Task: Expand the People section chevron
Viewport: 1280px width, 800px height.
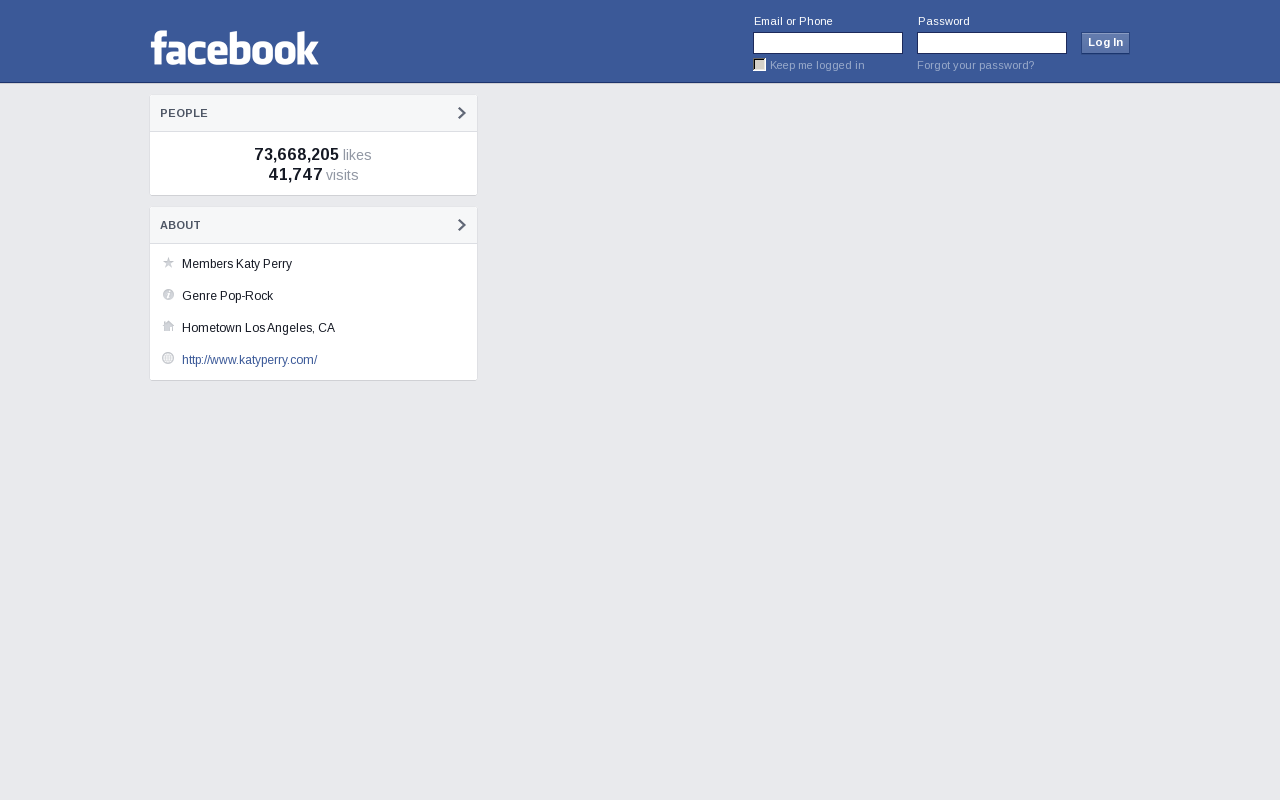Action: coord(462,113)
